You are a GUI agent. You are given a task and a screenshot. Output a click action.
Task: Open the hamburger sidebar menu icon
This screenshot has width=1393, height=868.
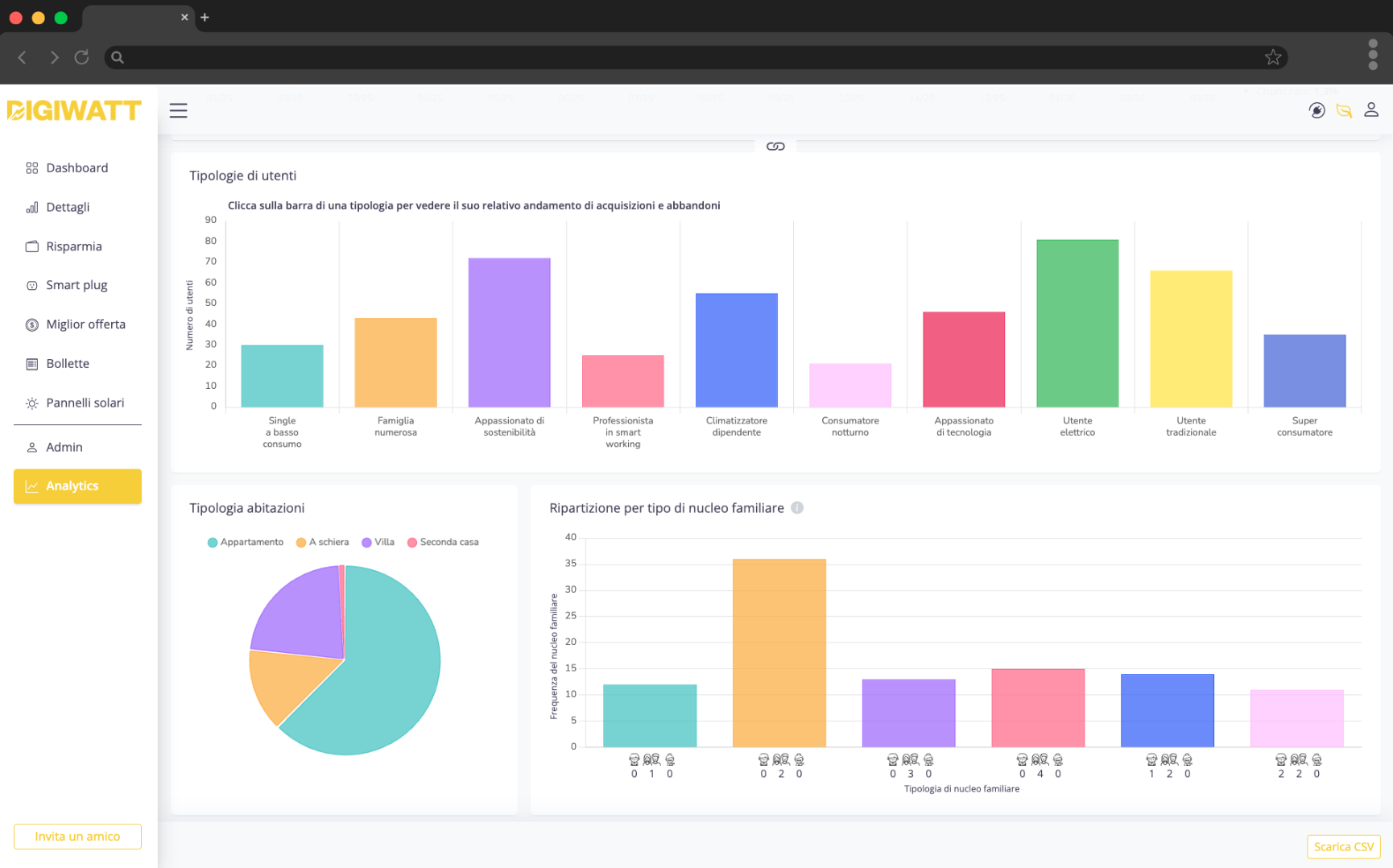point(178,111)
